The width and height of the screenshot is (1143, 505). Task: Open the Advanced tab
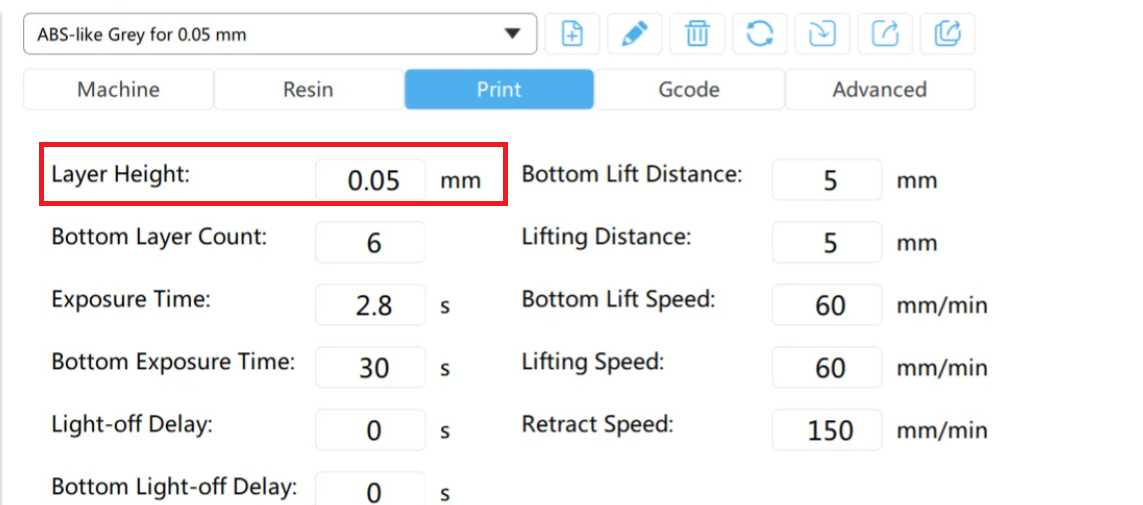point(880,90)
